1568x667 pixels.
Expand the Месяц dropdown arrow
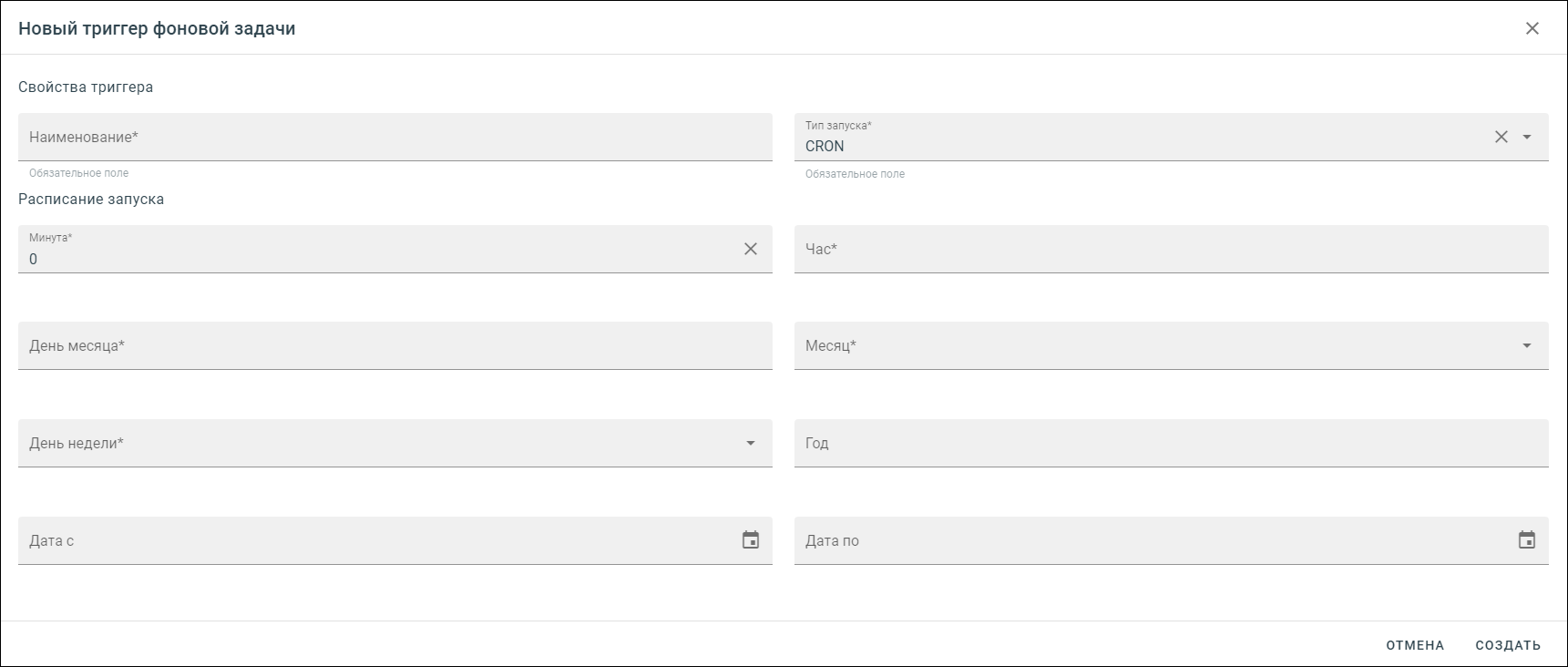1527,345
